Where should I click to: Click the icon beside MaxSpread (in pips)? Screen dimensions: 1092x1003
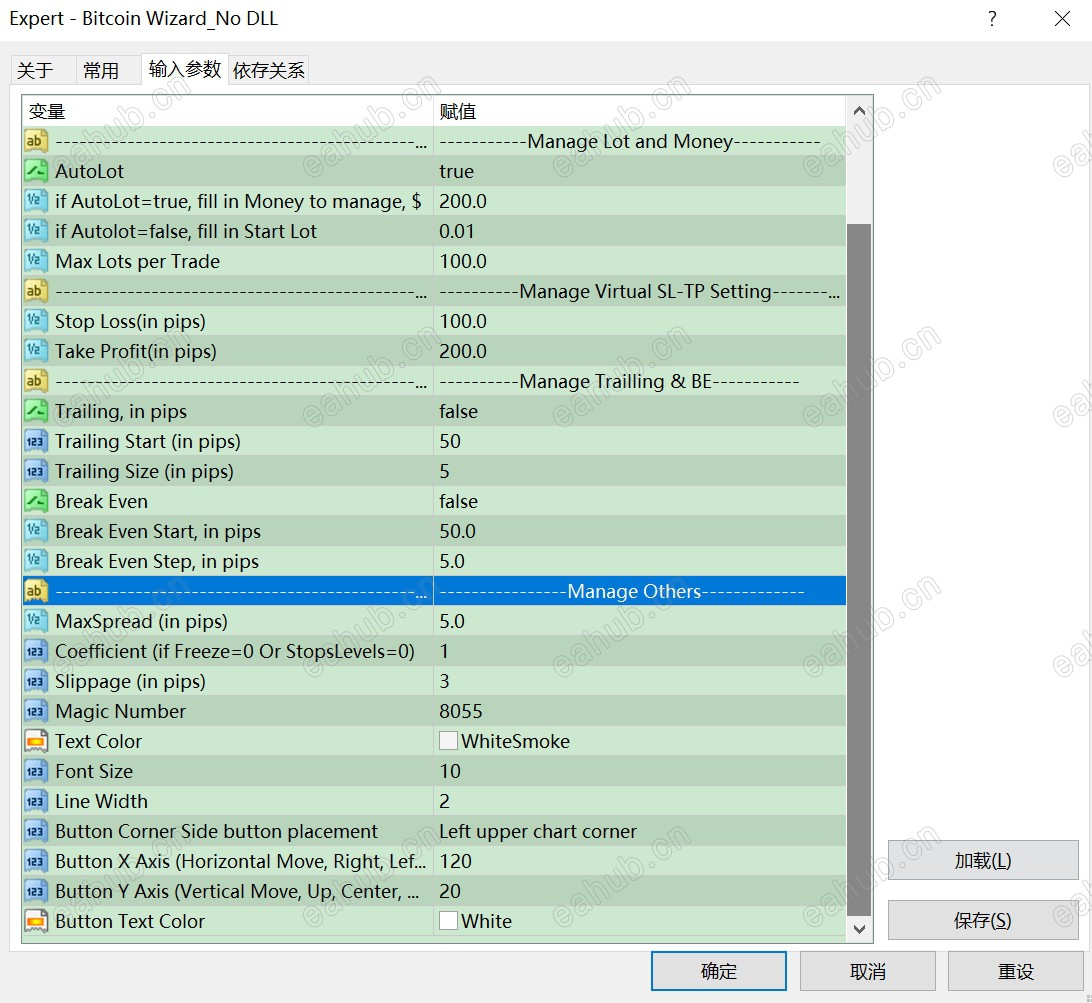(36, 620)
